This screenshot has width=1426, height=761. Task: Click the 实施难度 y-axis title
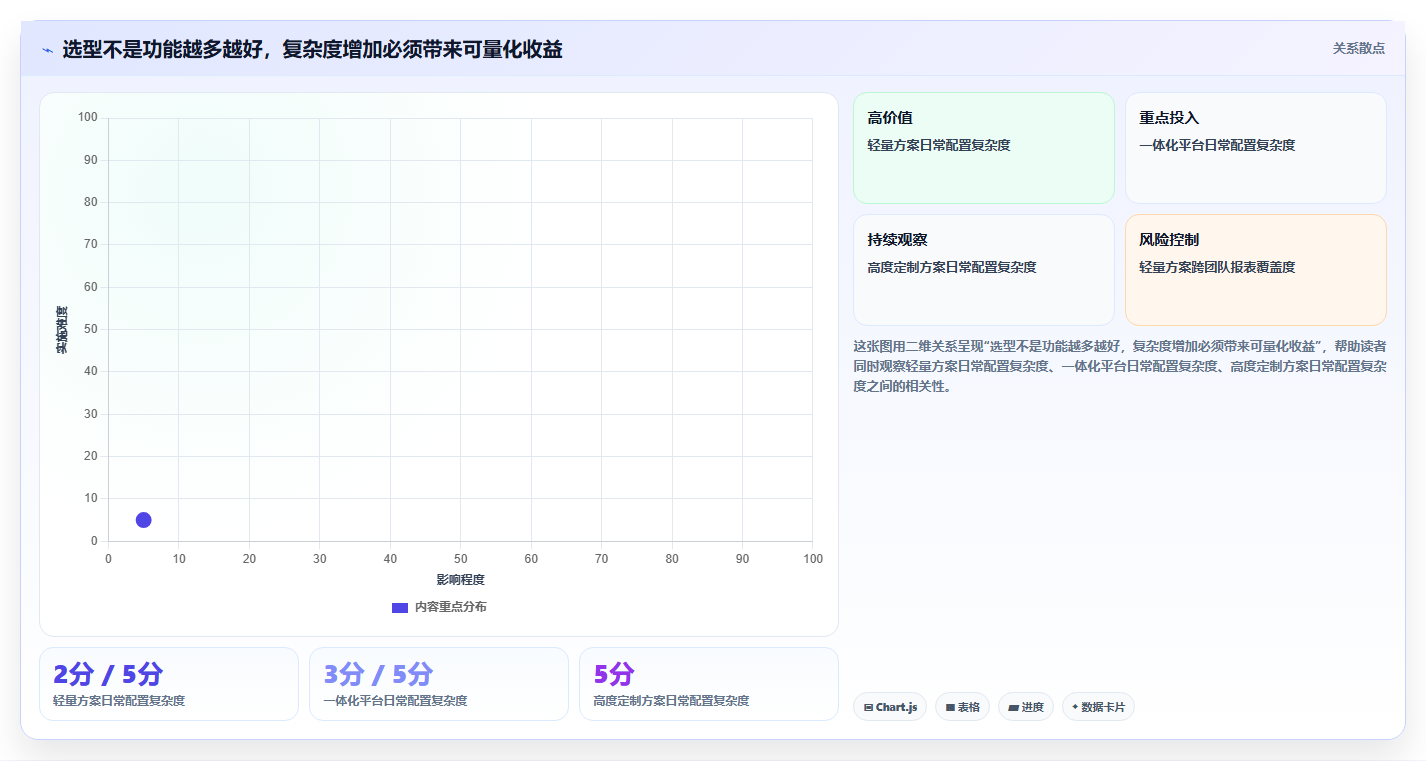point(62,330)
